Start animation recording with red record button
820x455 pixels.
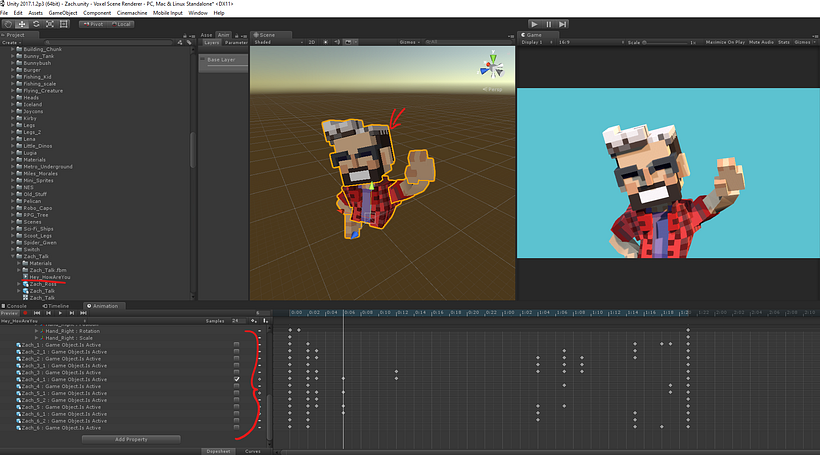pos(25,313)
